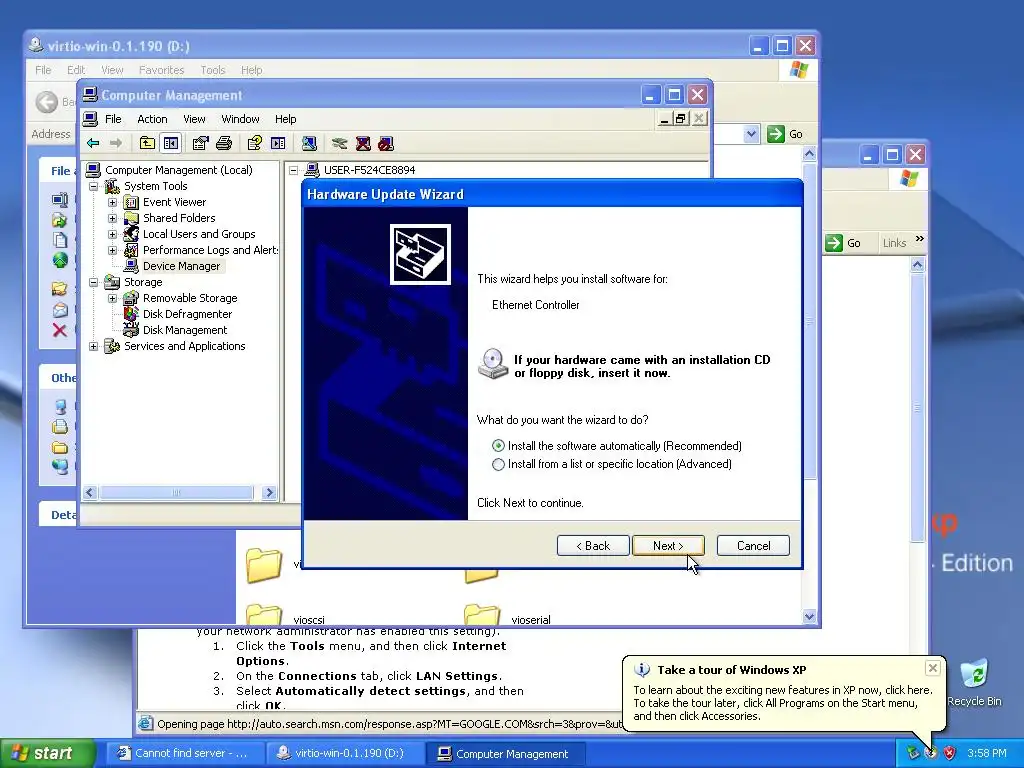
Task: Expand Local Users and Groups node
Action: 112,234
